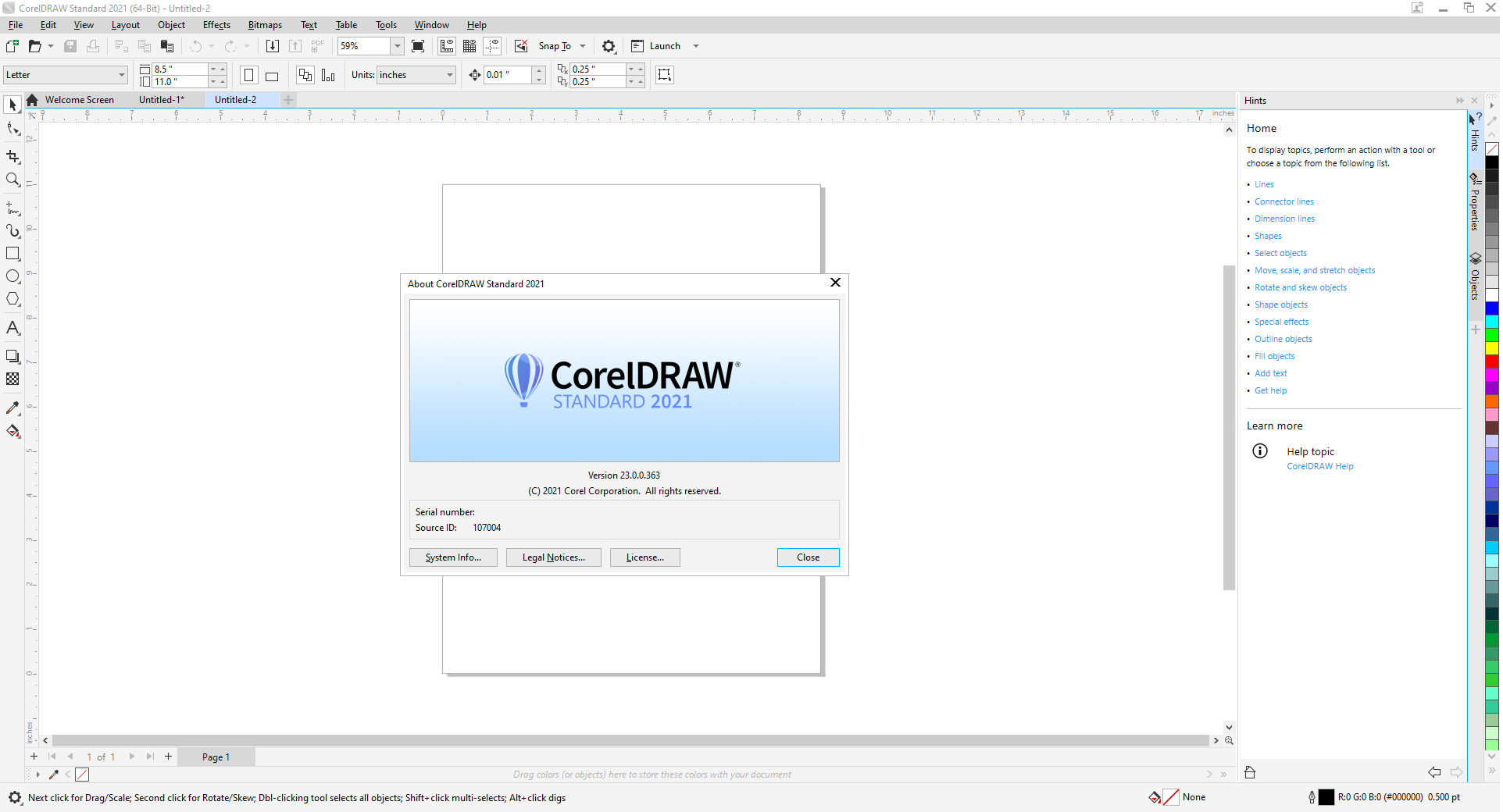This screenshot has width=1503, height=812.
Task: Select the Freehand drawing tool
Action: click(12, 208)
